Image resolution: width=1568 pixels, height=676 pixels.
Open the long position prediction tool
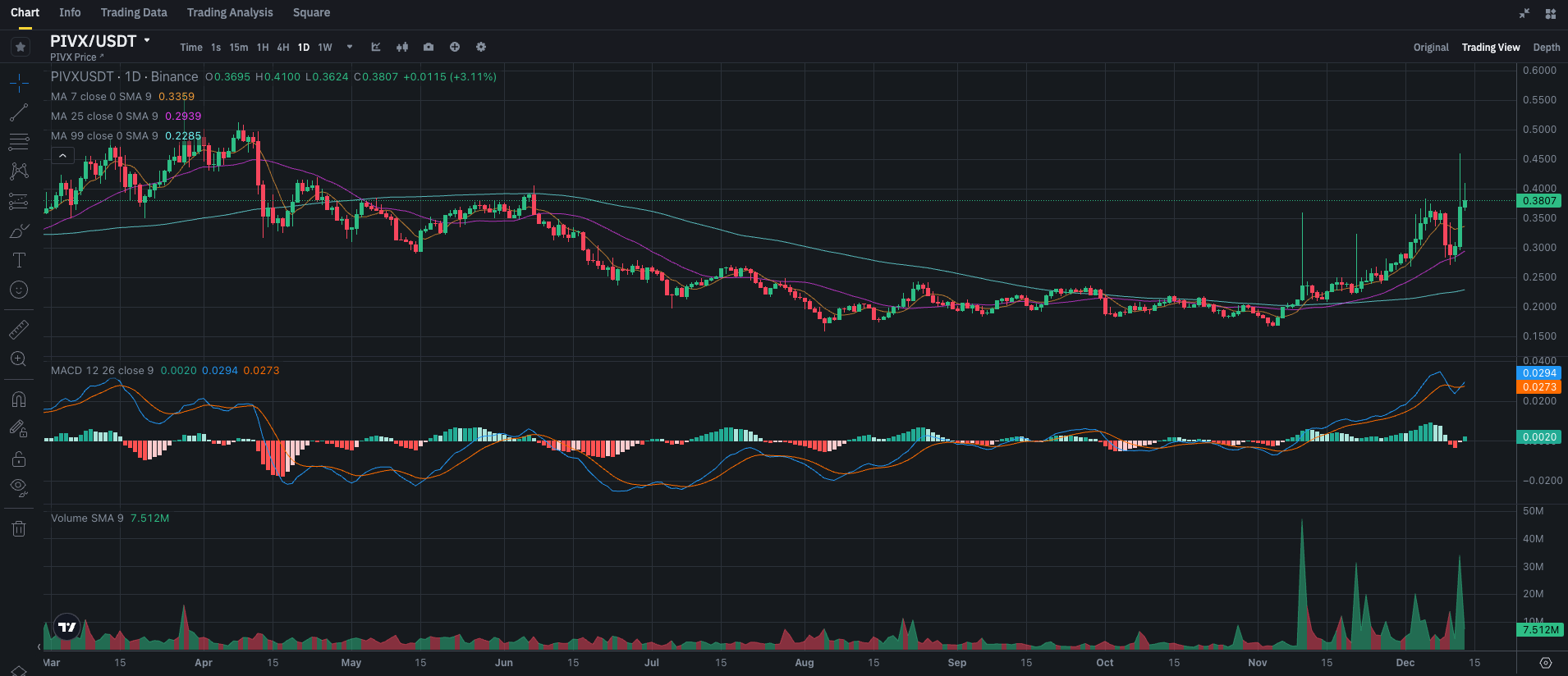pos(19,201)
